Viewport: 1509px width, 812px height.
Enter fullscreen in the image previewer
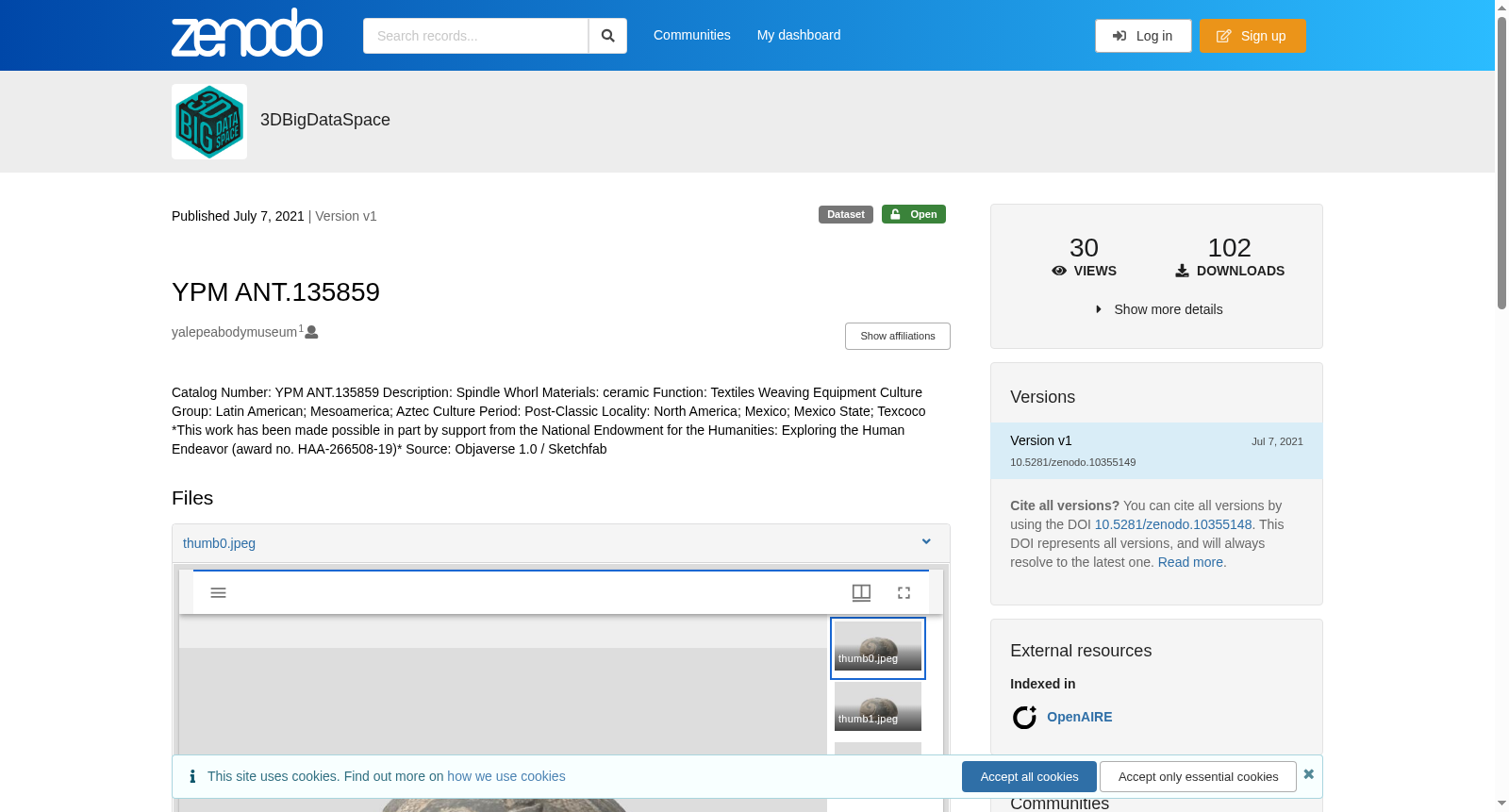point(904,592)
